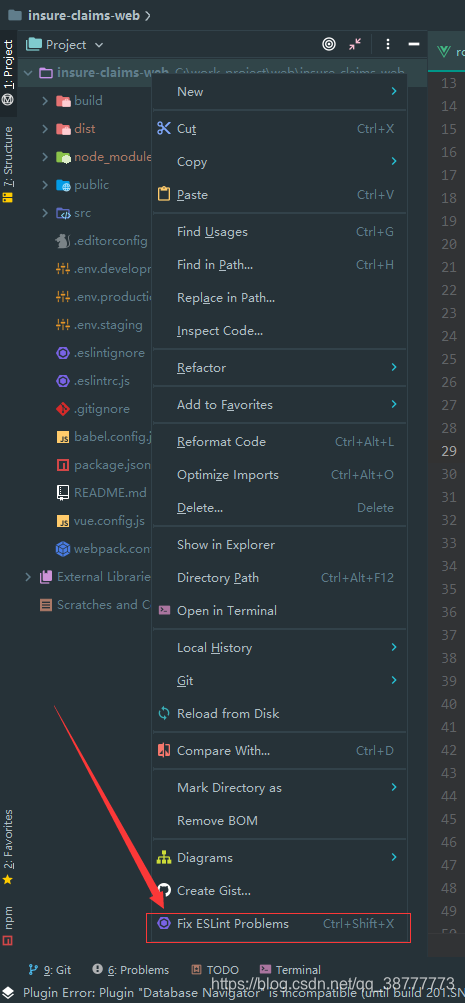This screenshot has height=1003, width=465.
Task: Click the ESLint icon beside Fix ESLint Problems
Action: (164, 923)
